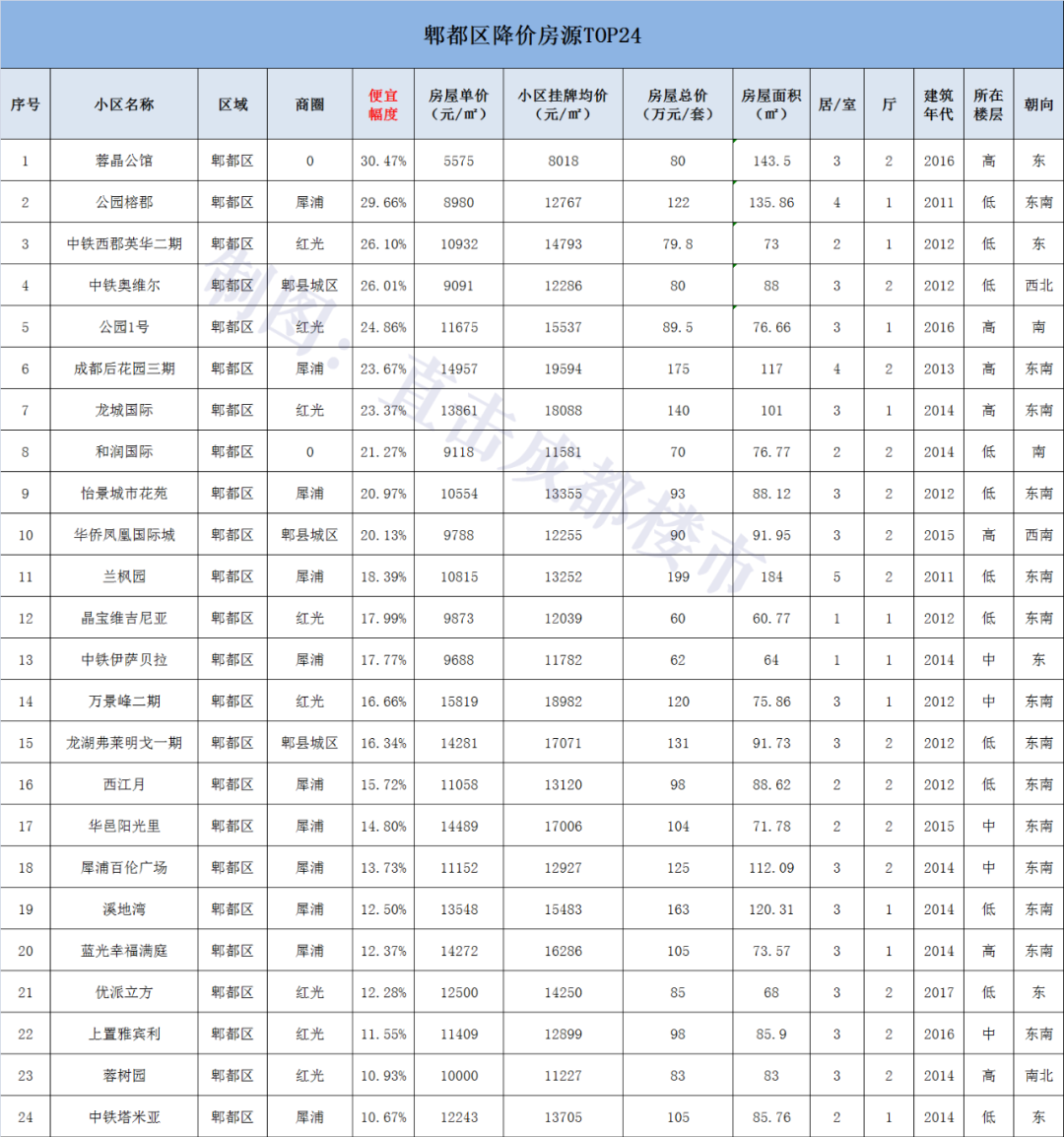Image resolution: width=1064 pixels, height=1137 pixels.
Task: Click total price cell 199
Action: tap(678, 576)
